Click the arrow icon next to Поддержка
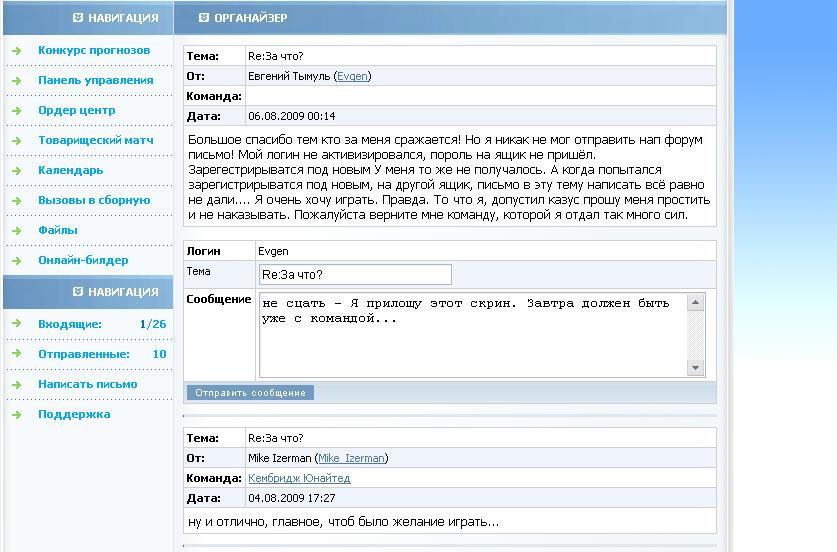Image resolution: width=837 pixels, height=552 pixels. tap(17, 415)
